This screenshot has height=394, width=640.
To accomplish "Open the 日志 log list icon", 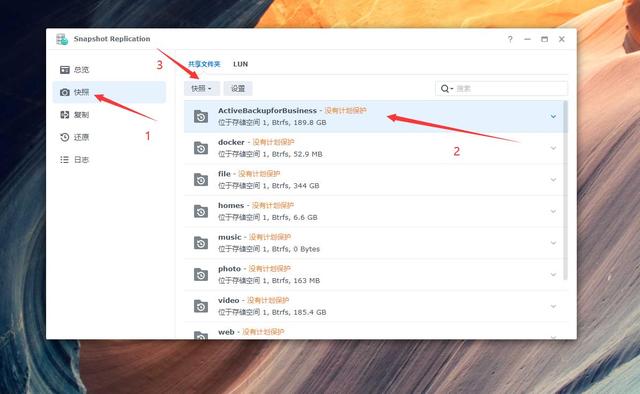I will click(64, 160).
